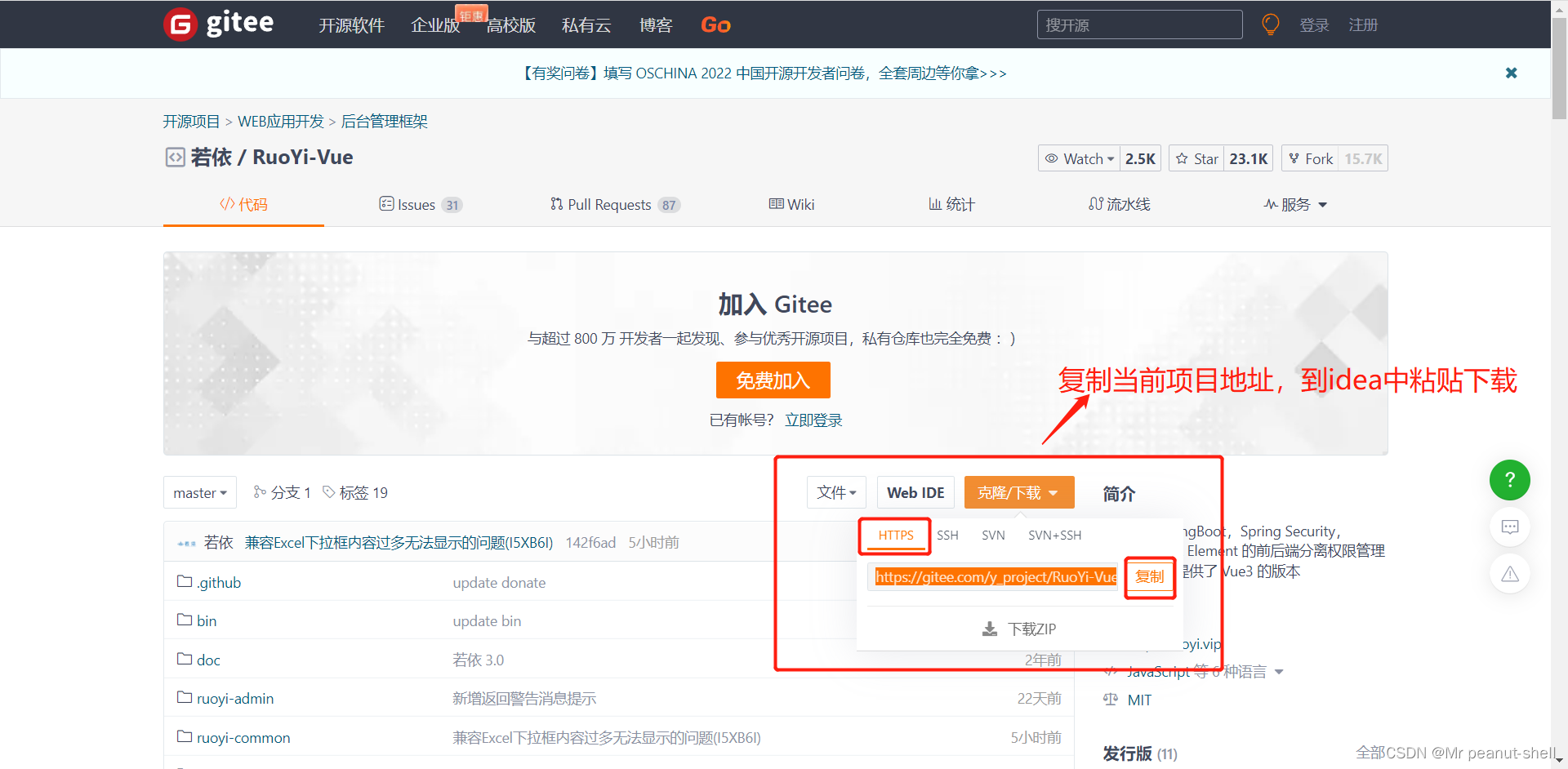
Task: Click the Gitee logo
Action: [219, 24]
